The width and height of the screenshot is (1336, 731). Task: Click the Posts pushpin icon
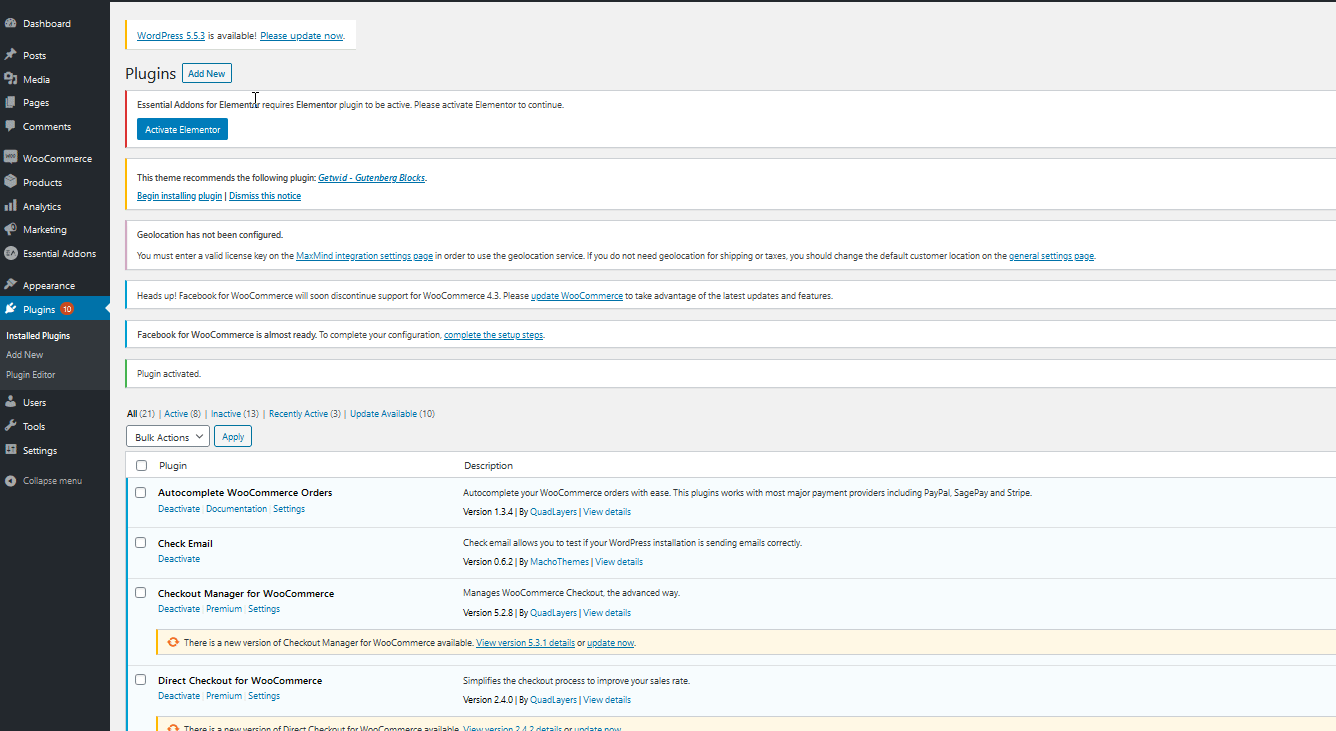pyautogui.click(x=11, y=55)
